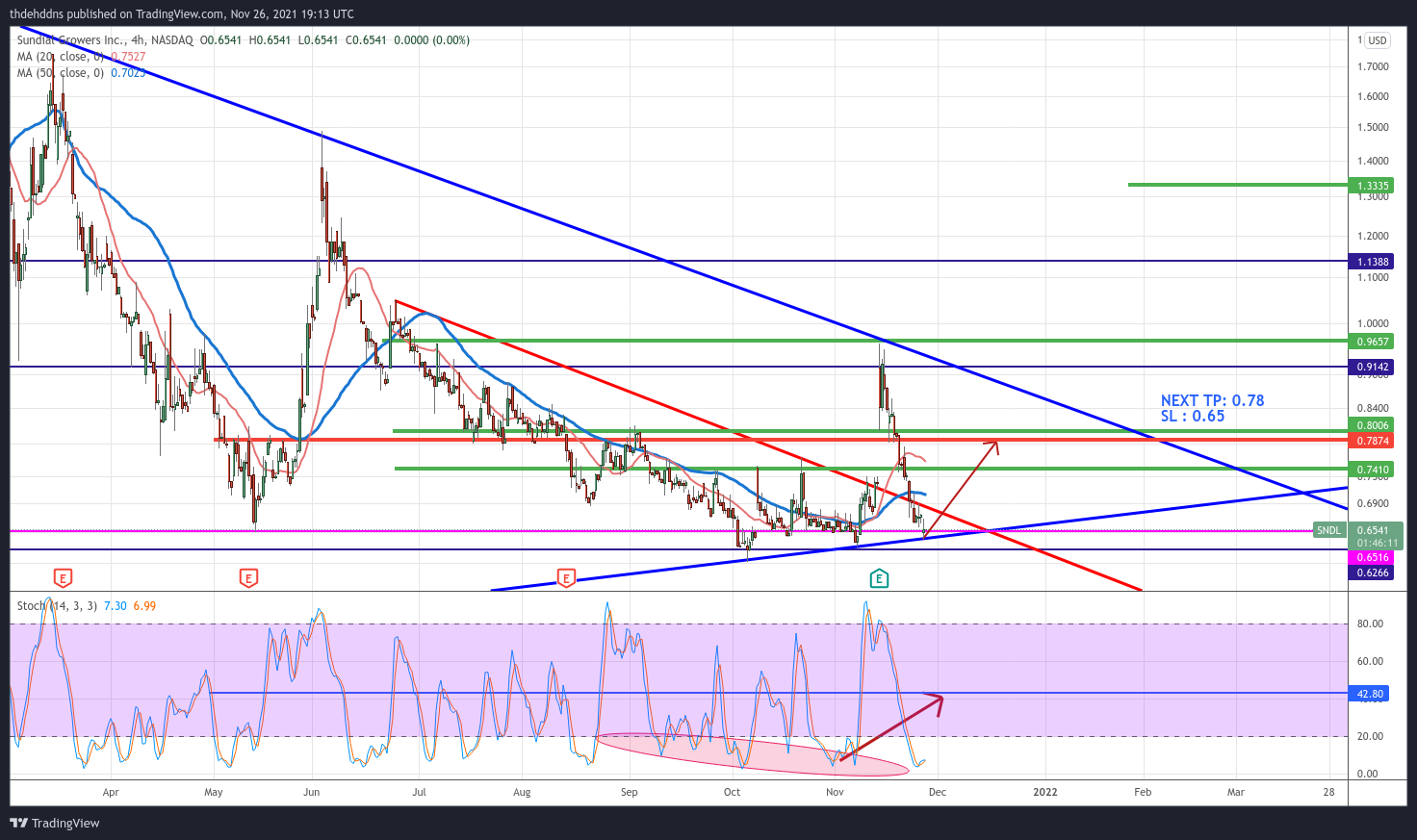Click the 42.80 stochastic level label
Screen dimensions: 1417x840
[x=1370, y=694]
